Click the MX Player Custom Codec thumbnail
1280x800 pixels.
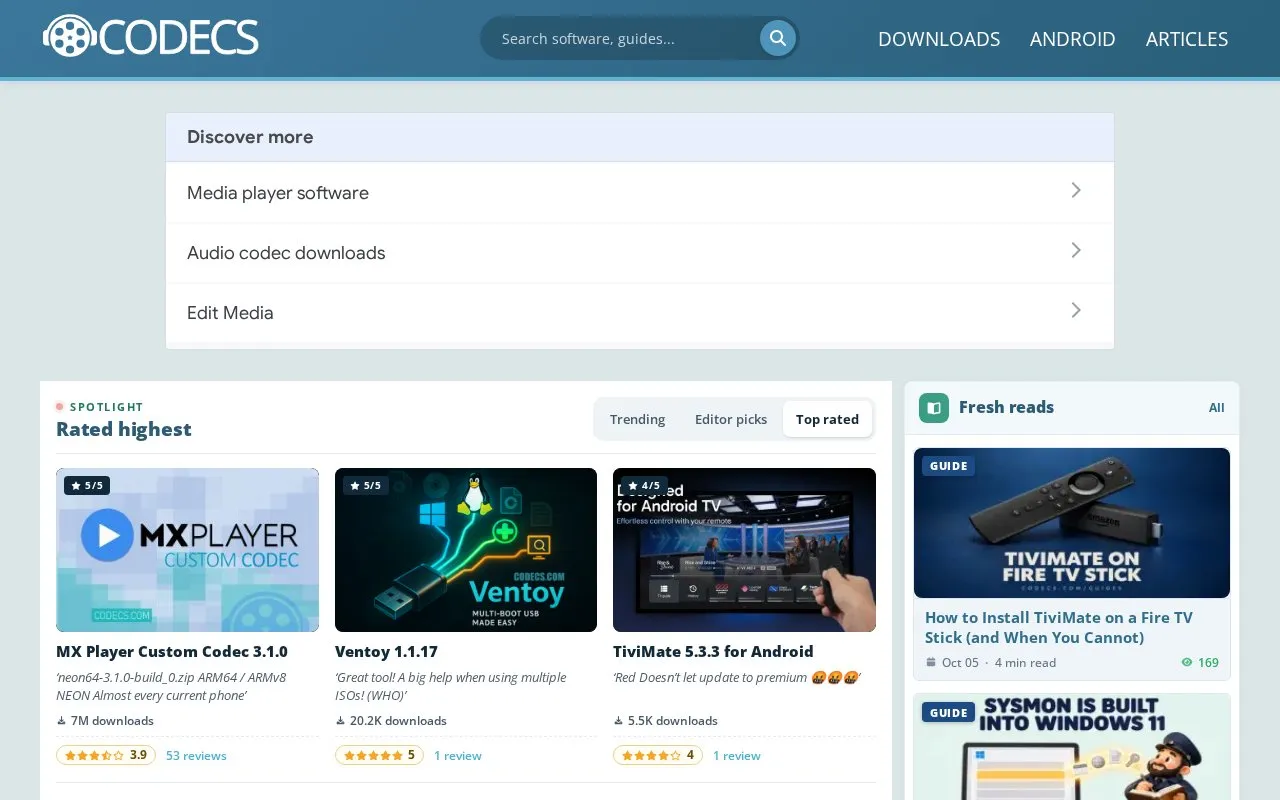[187, 550]
